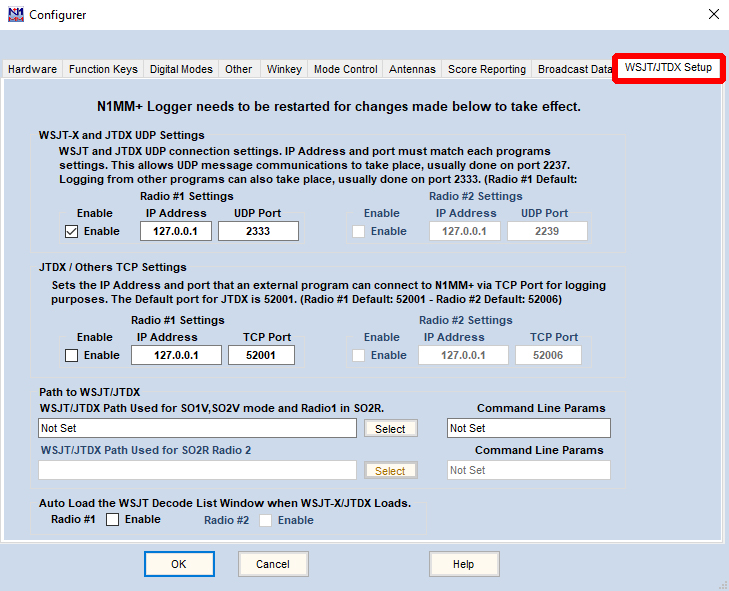Click the SO2R Radio 2 path field
Screen dimensions: 729x591
[197, 470]
